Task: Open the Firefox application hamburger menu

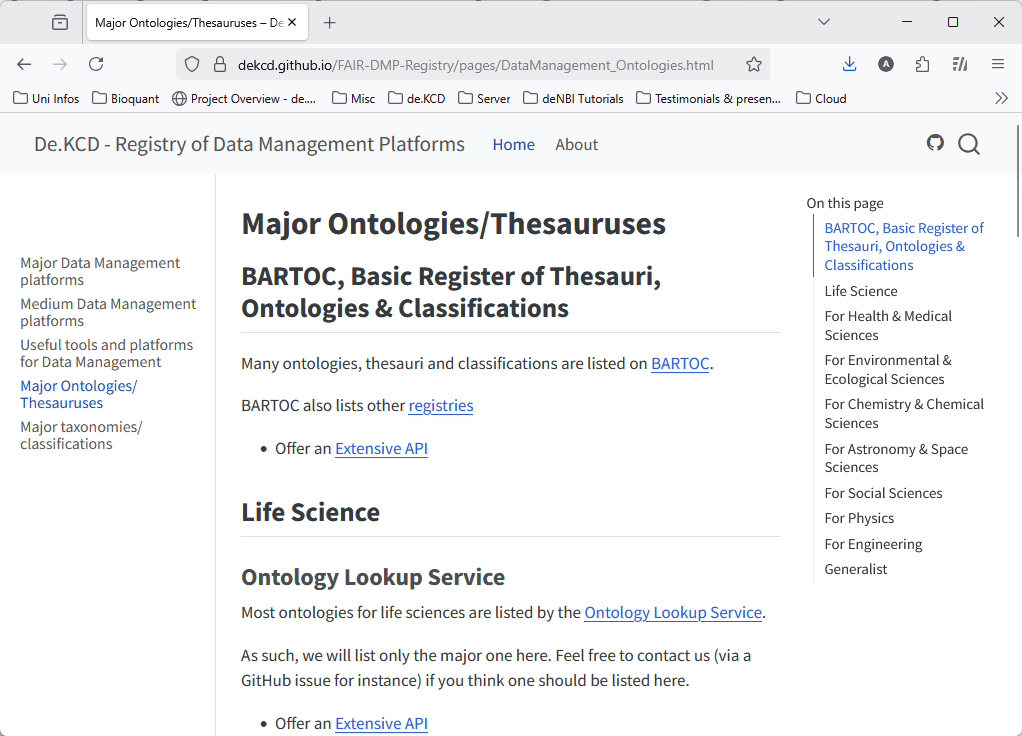Action: pyautogui.click(x=997, y=63)
